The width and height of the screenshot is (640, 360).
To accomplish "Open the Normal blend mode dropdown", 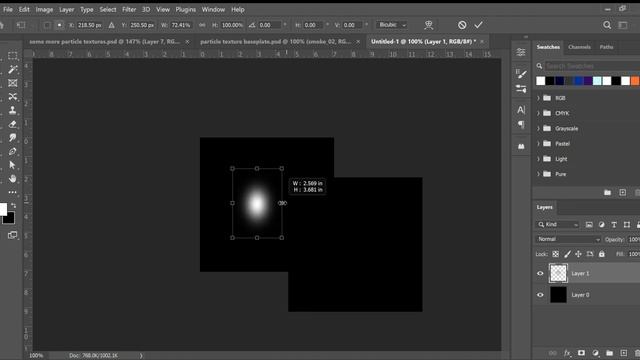I will (x=568, y=239).
